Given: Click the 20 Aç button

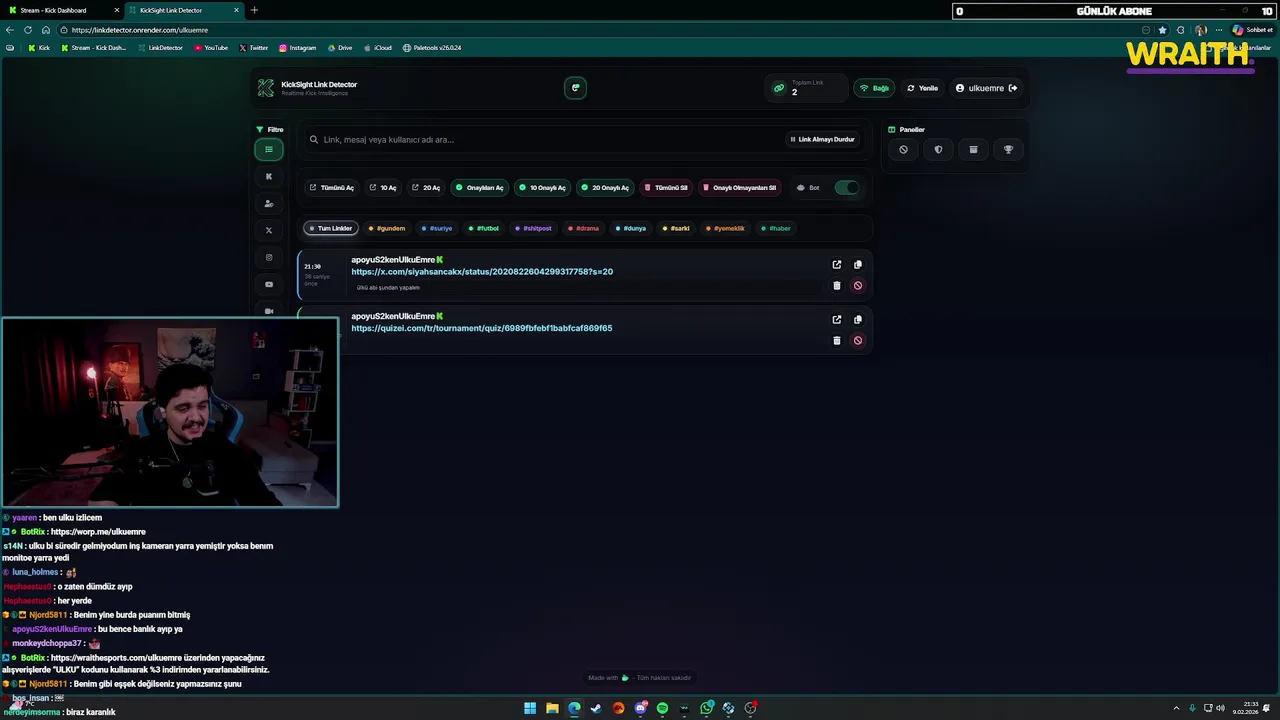Looking at the screenshot, I should pyautogui.click(x=426, y=188).
